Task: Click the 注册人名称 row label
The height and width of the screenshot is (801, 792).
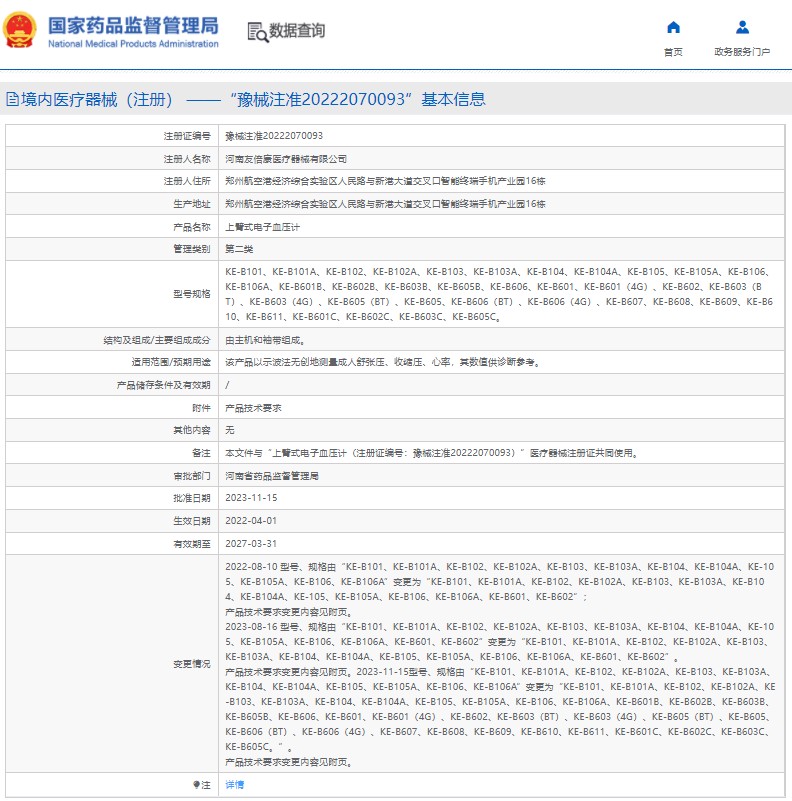Action: (187, 159)
